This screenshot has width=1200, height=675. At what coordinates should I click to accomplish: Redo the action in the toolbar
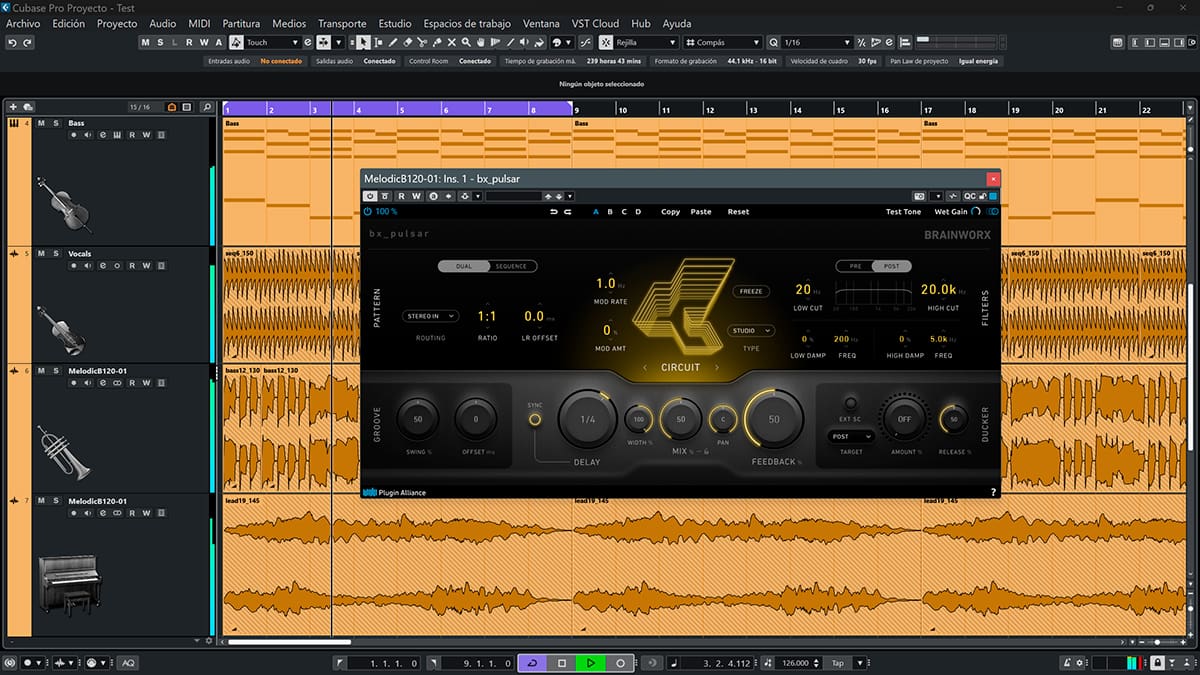(x=27, y=42)
